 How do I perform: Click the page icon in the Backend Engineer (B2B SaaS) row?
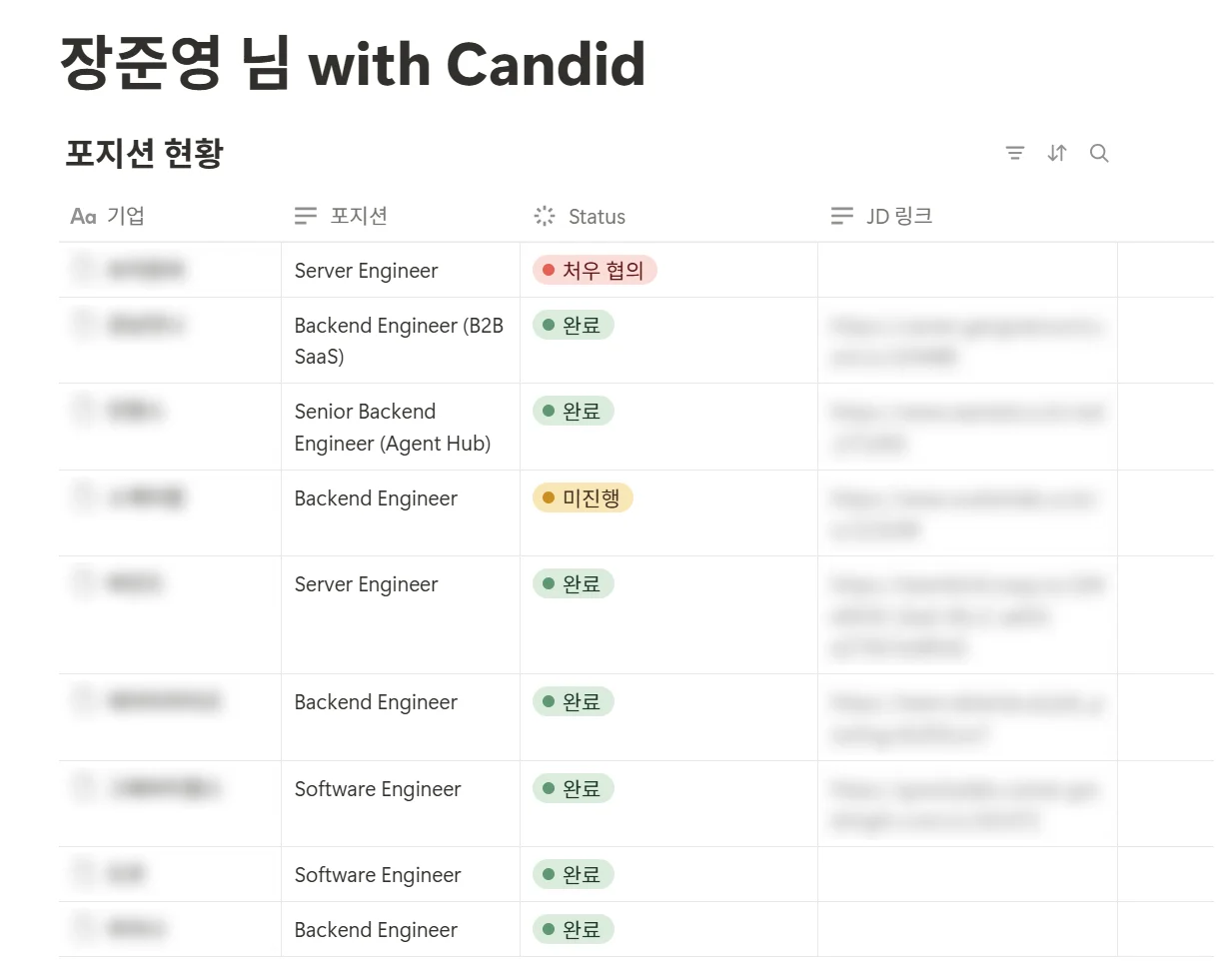(83, 325)
